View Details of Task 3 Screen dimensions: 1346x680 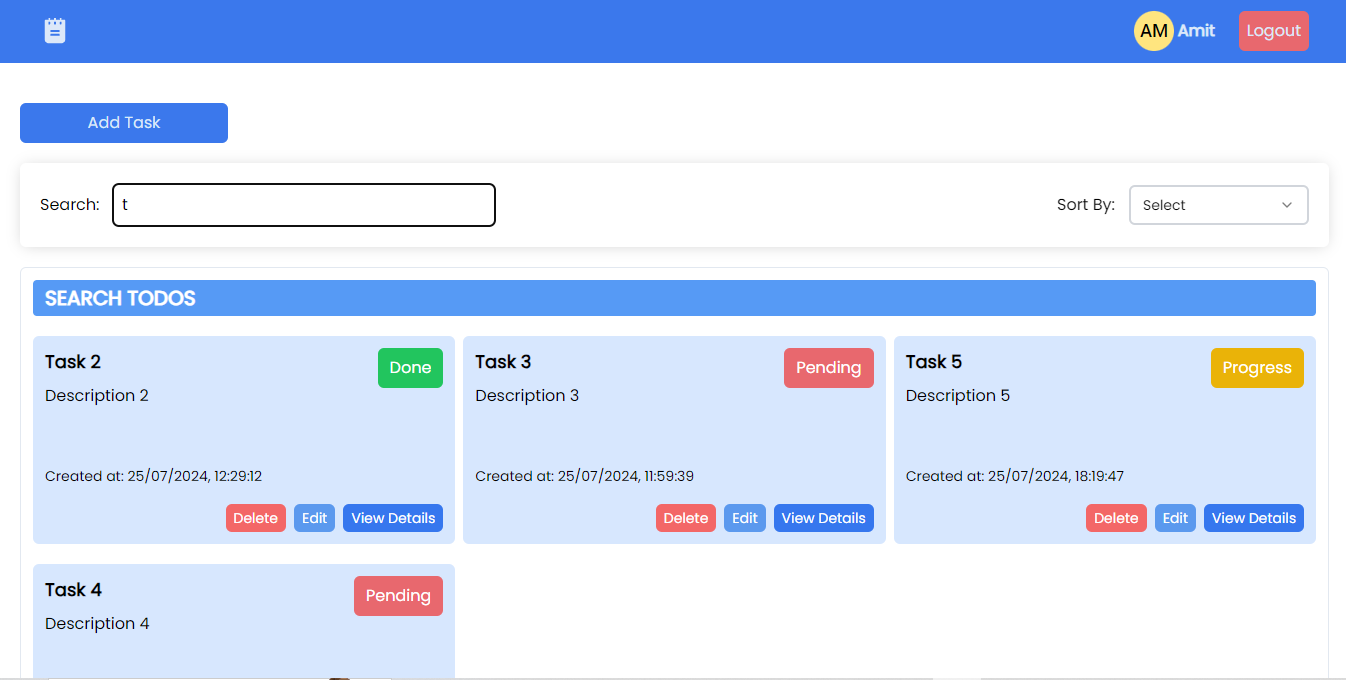(x=824, y=518)
